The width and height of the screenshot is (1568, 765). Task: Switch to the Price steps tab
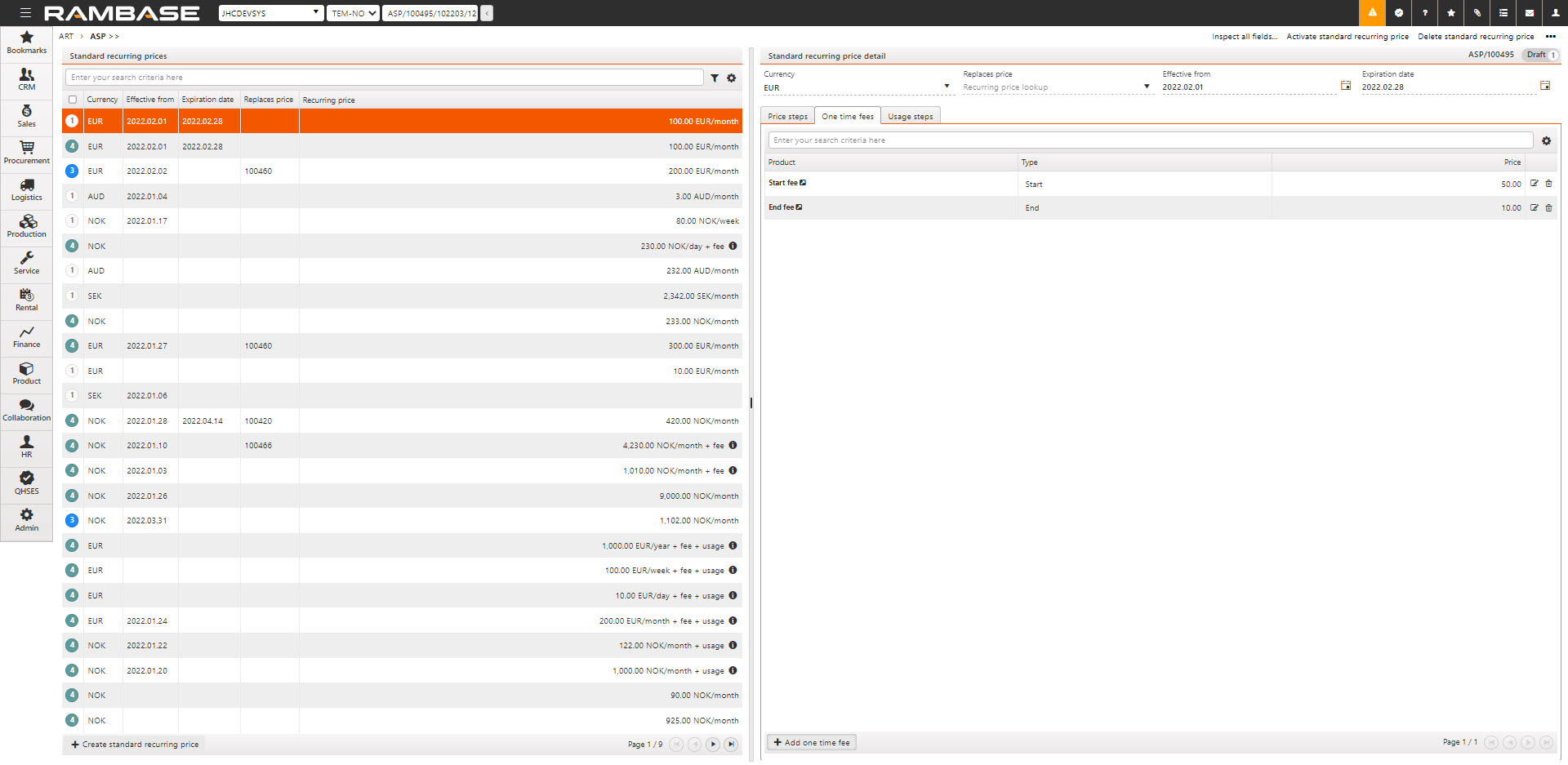click(787, 117)
